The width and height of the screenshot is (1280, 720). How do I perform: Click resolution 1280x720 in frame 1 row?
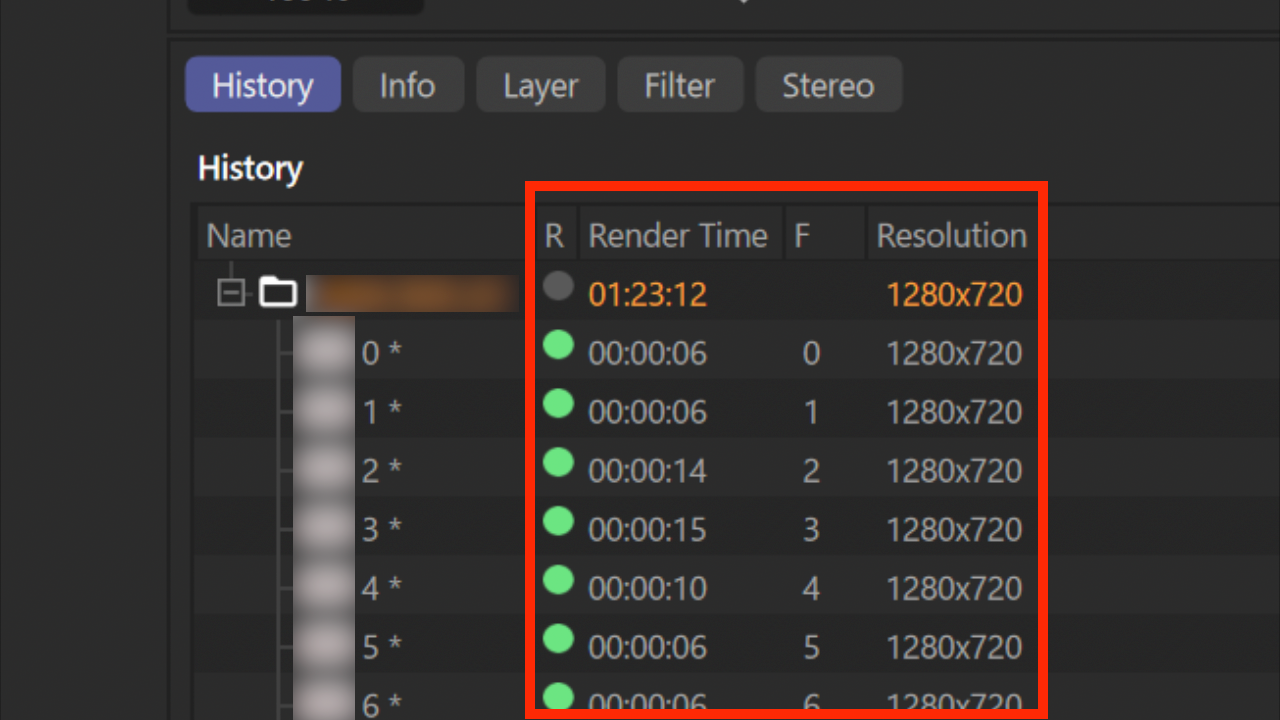point(954,412)
